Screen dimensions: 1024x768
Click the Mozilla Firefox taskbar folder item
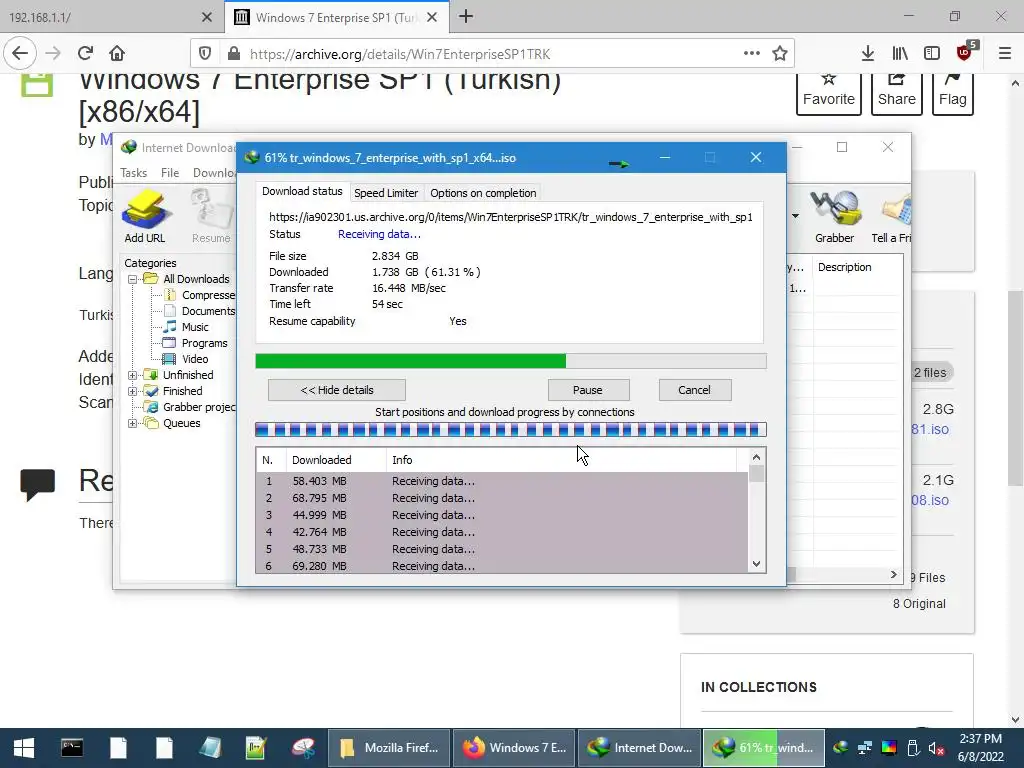click(389, 748)
